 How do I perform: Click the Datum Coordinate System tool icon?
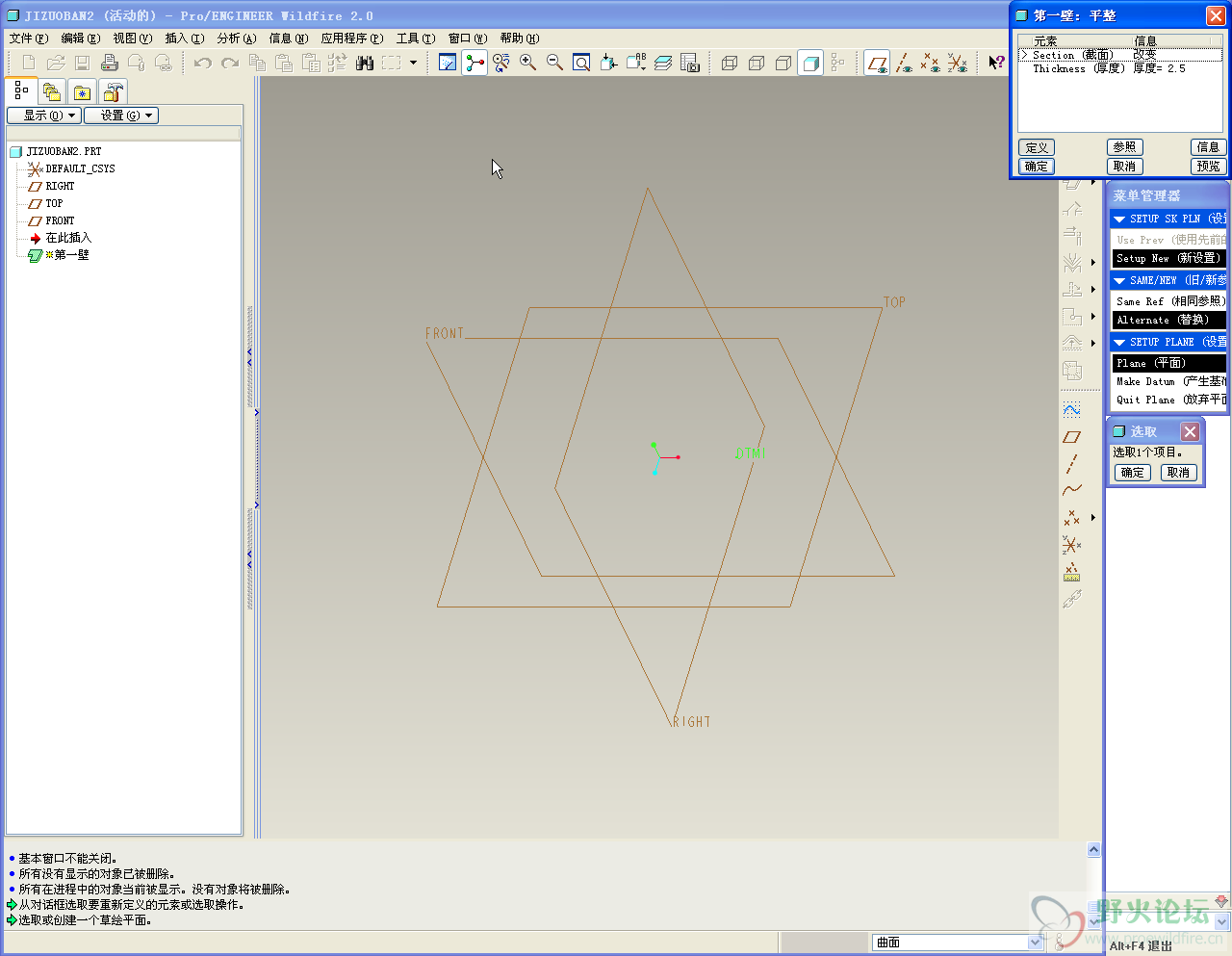coord(1072,545)
